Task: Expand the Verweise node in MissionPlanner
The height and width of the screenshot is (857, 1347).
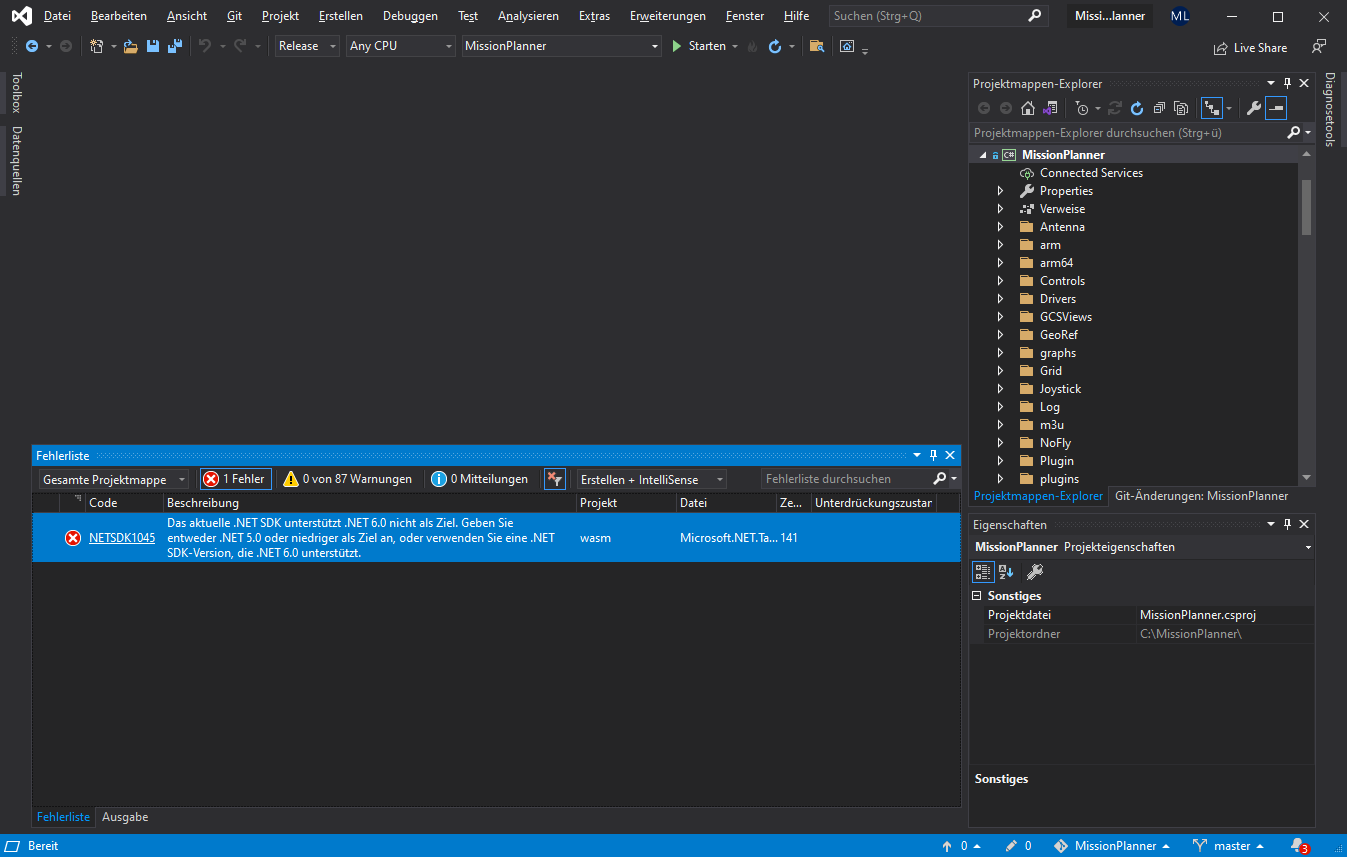Action: click(1001, 208)
